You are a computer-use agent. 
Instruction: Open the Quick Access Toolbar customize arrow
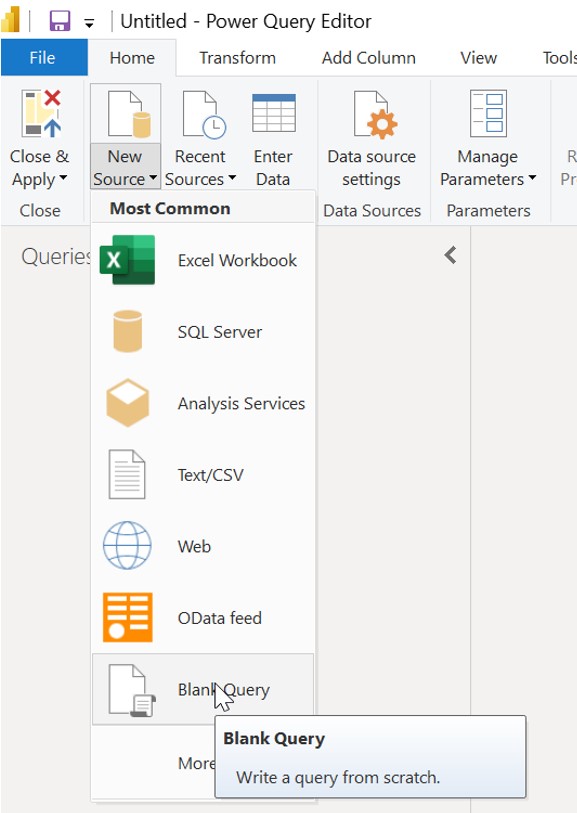tap(89, 23)
